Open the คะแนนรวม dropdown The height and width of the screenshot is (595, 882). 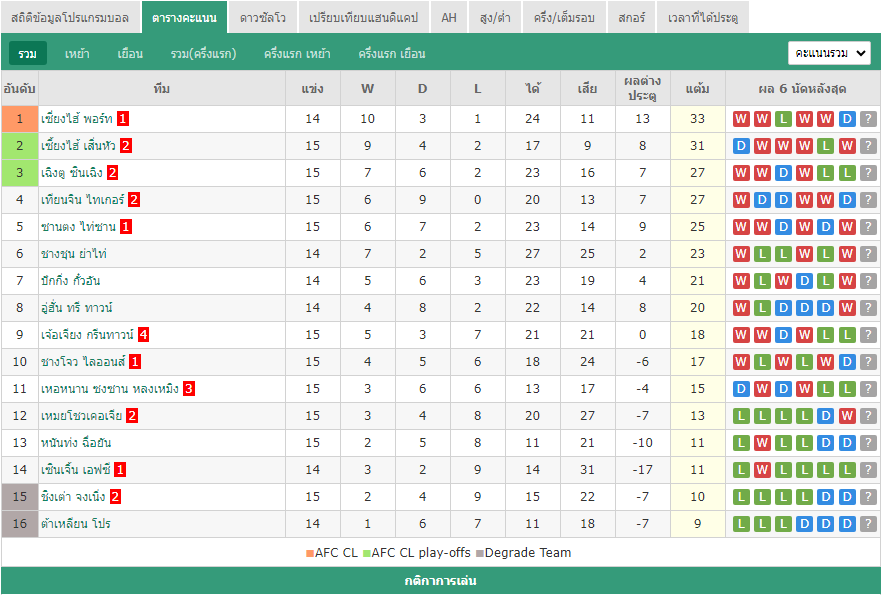[829, 53]
